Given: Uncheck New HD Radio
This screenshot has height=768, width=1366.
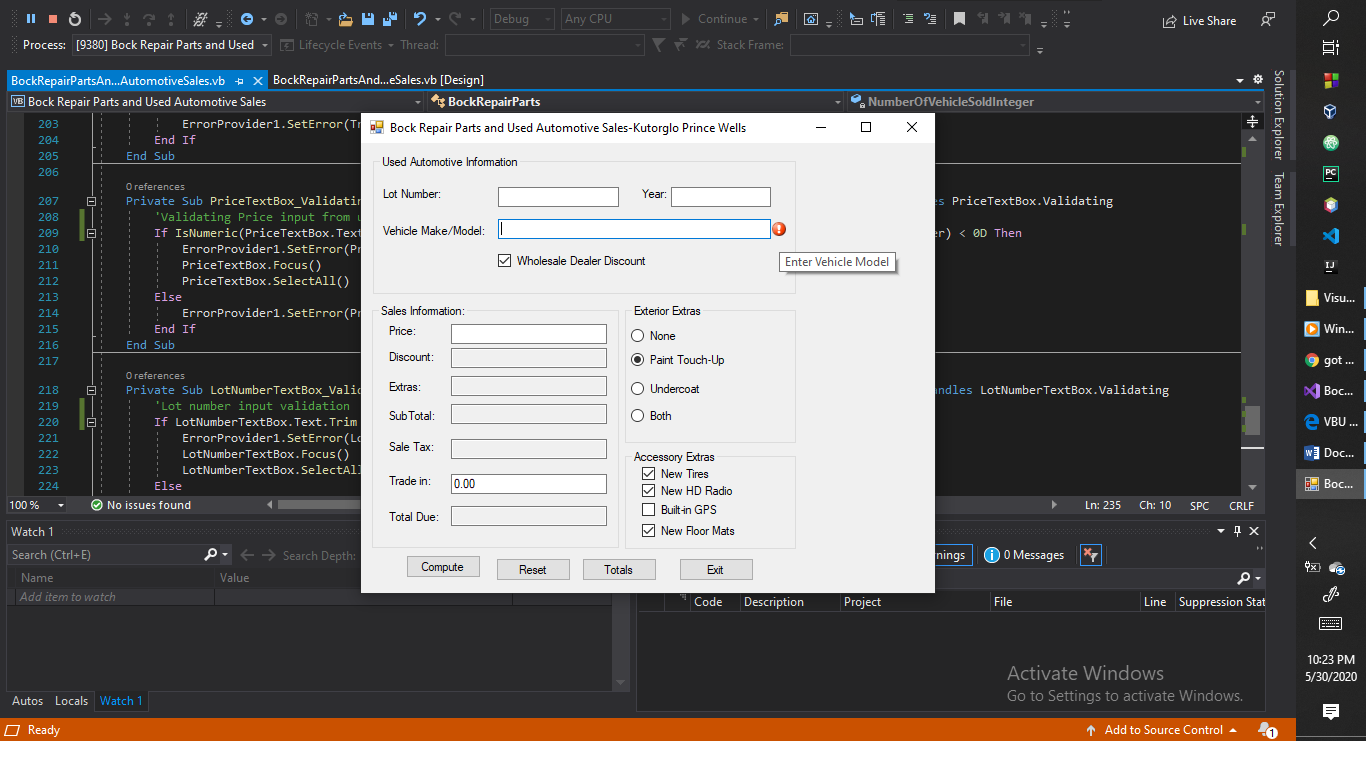Looking at the screenshot, I should (x=648, y=491).
